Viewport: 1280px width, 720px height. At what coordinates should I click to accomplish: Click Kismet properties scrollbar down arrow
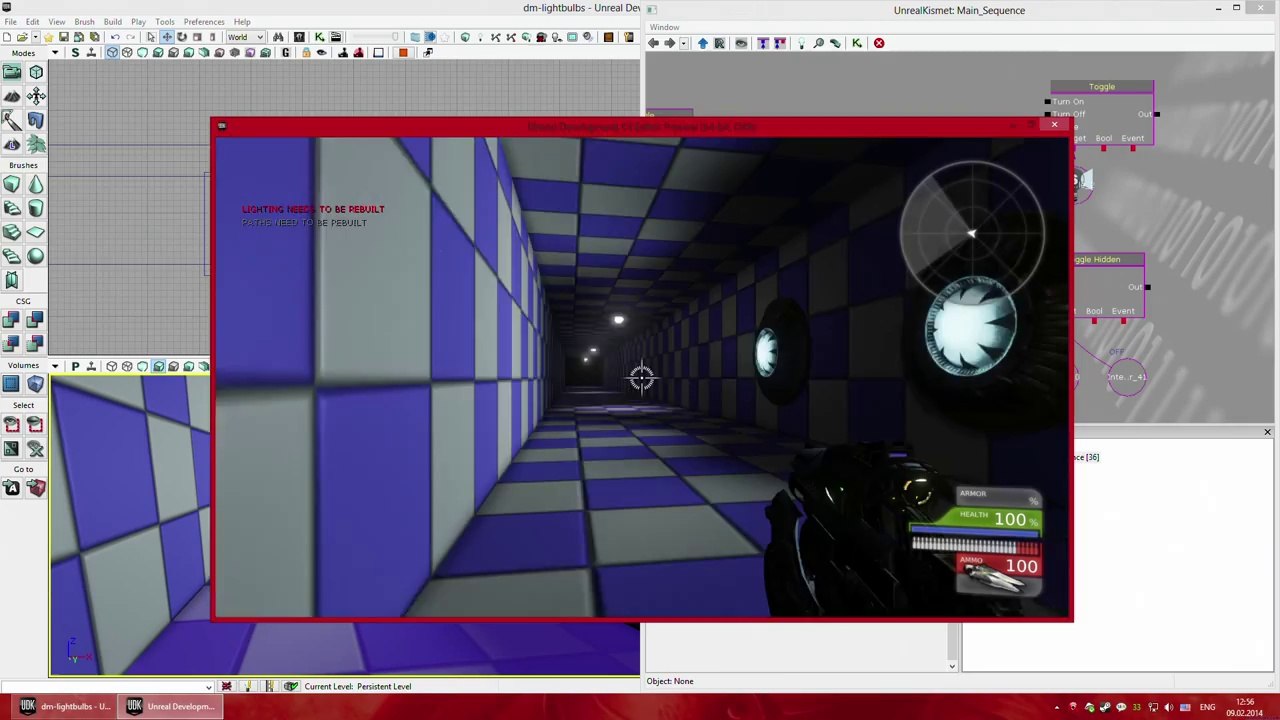click(952, 666)
